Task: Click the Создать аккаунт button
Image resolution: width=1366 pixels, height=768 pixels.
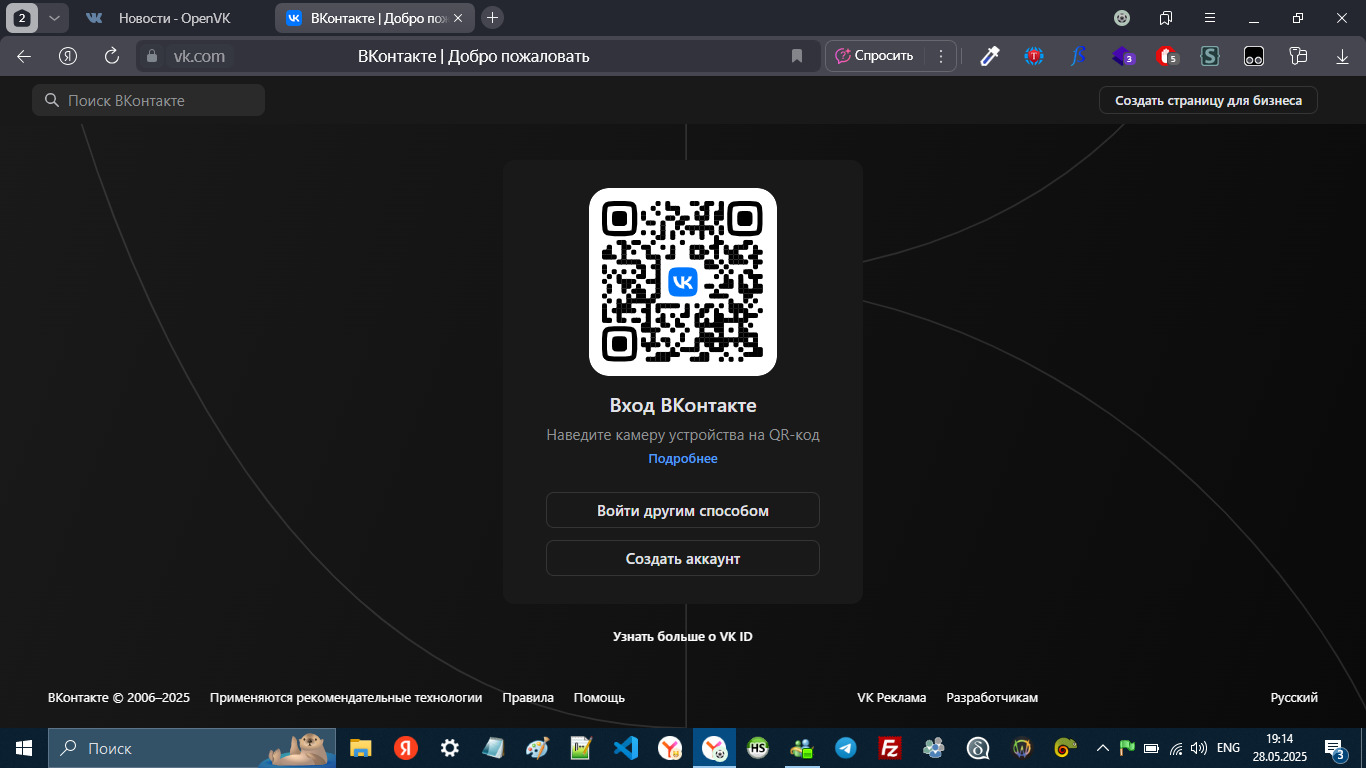Action: tap(682, 558)
